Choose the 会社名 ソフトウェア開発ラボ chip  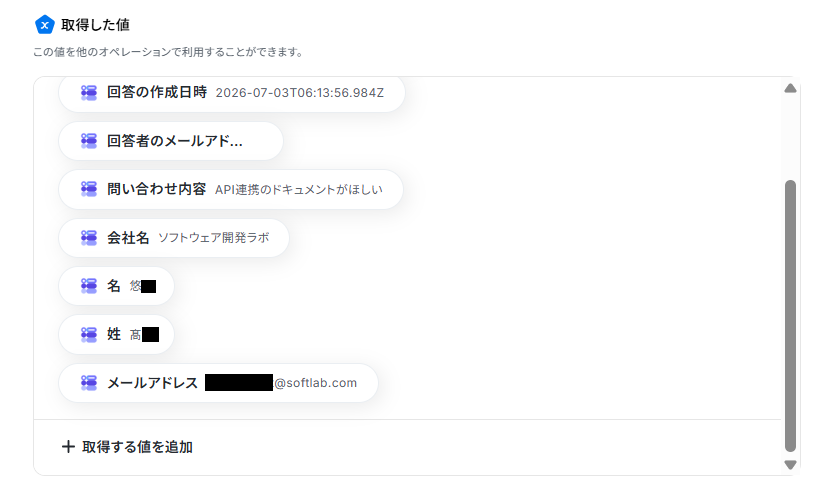[x=174, y=238]
